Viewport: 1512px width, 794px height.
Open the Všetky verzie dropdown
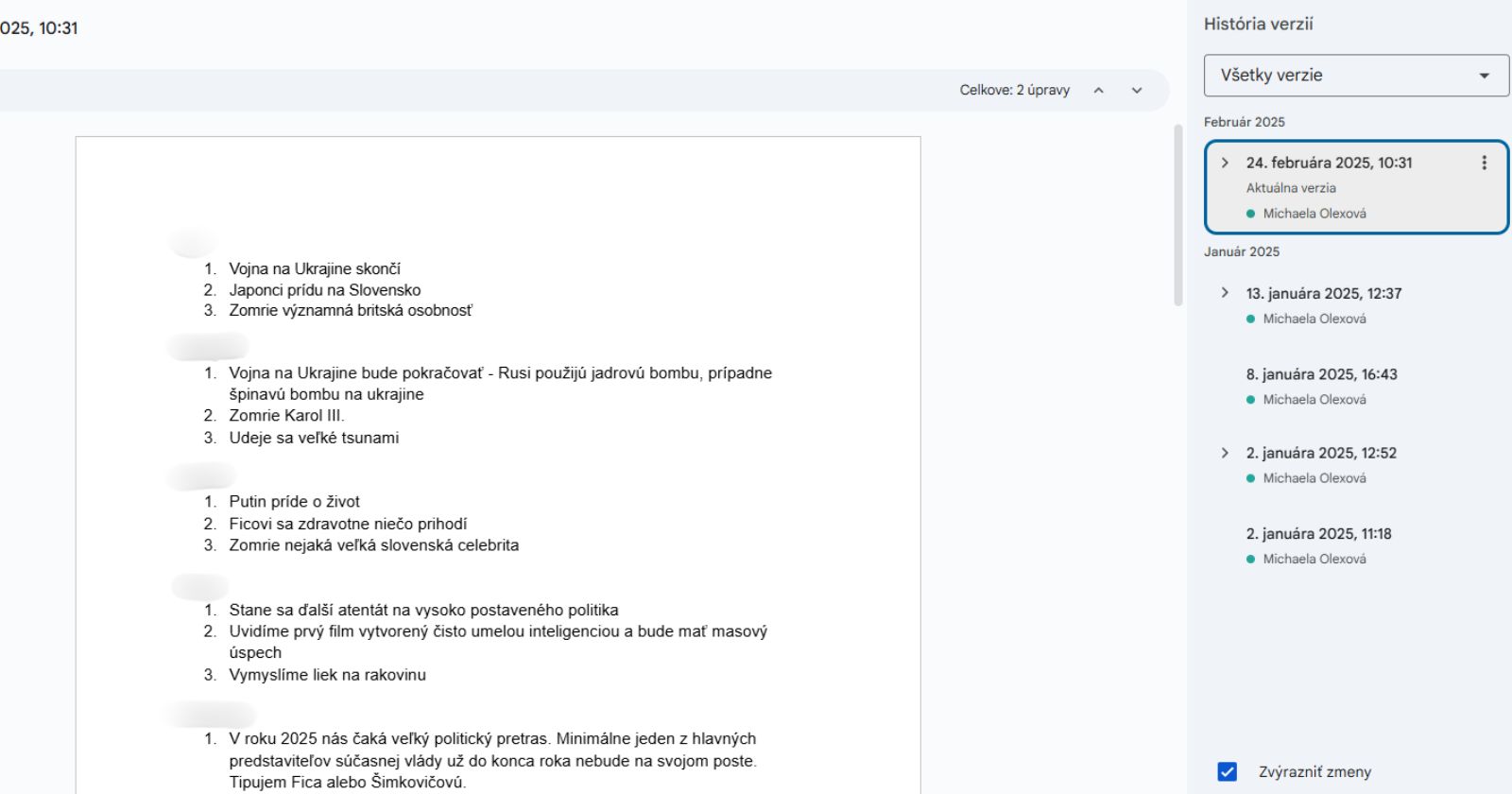coord(1356,76)
